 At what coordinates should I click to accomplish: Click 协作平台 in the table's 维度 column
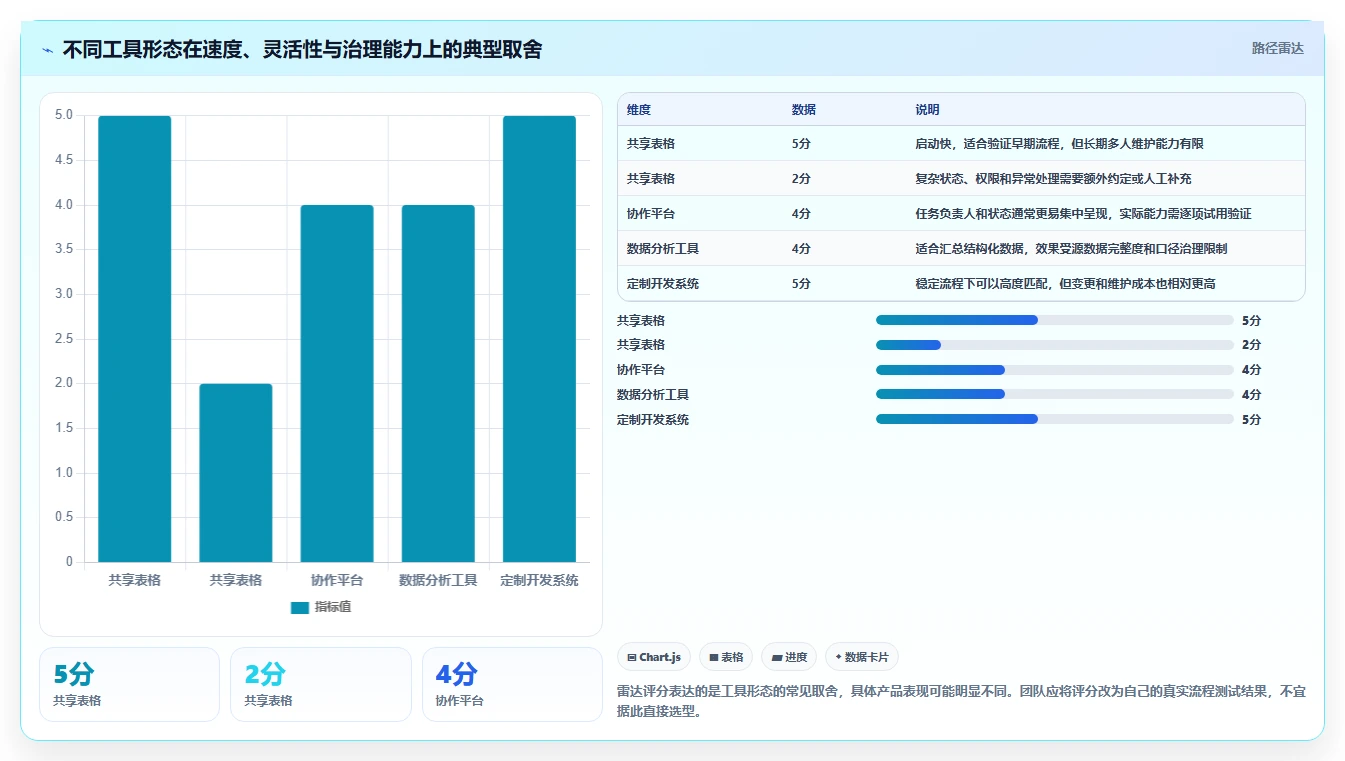pos(651,214)
